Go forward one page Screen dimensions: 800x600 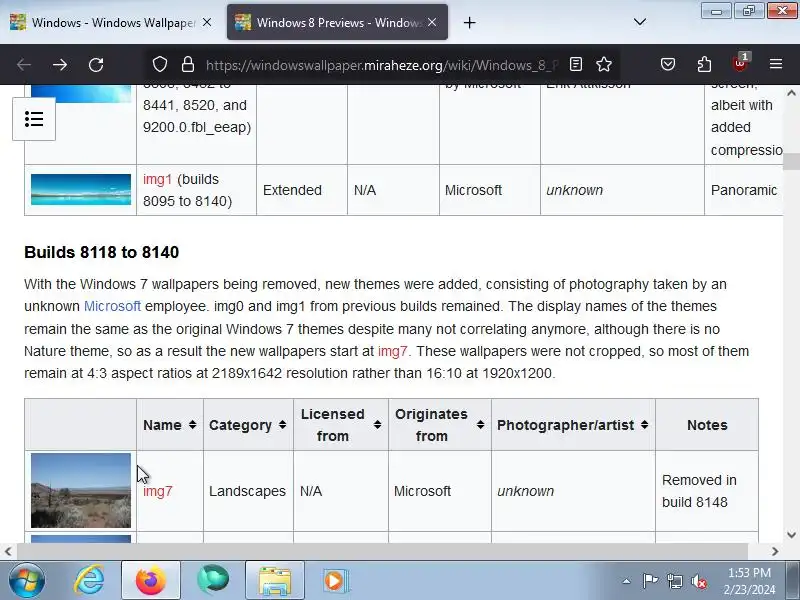(x=60, y=64)
